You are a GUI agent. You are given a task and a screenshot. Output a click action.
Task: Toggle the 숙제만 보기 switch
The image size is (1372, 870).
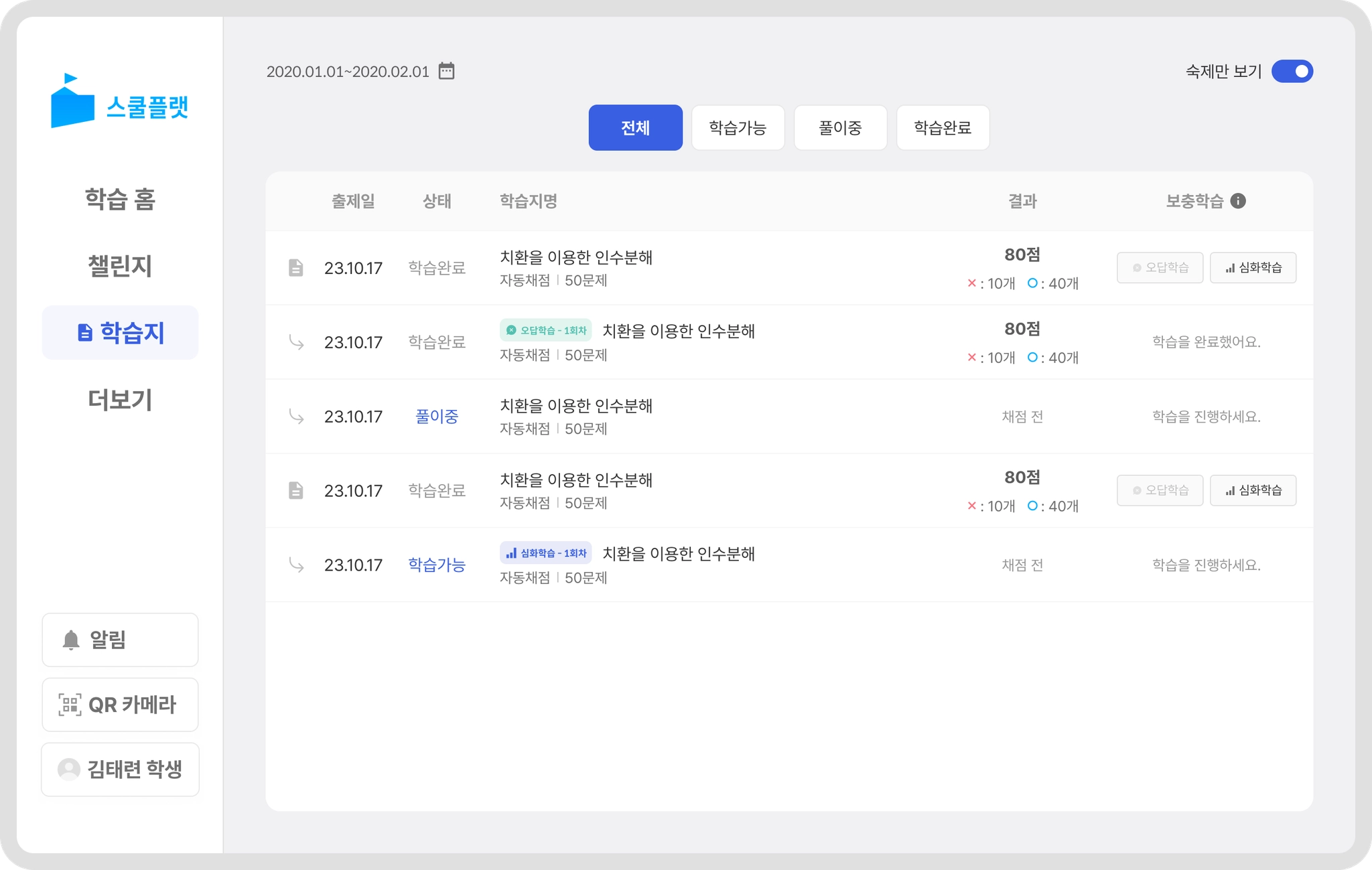[x=1292, y=71]
